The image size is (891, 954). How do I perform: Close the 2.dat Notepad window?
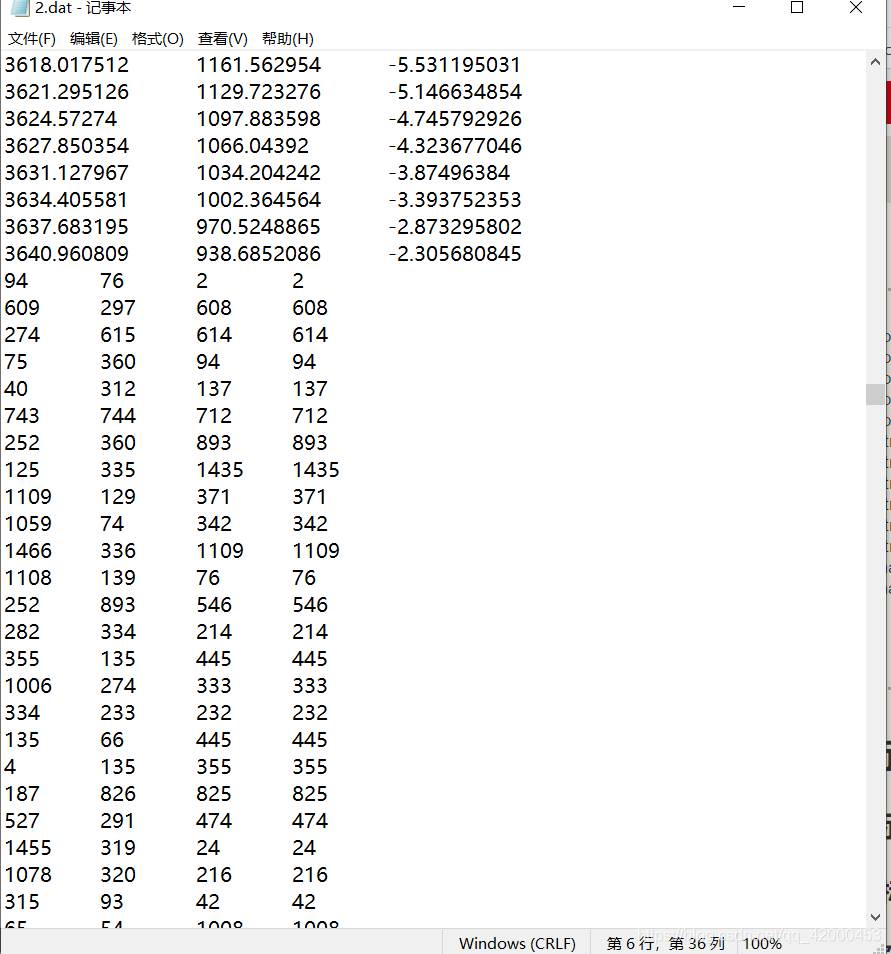click(x=856, y=7)
